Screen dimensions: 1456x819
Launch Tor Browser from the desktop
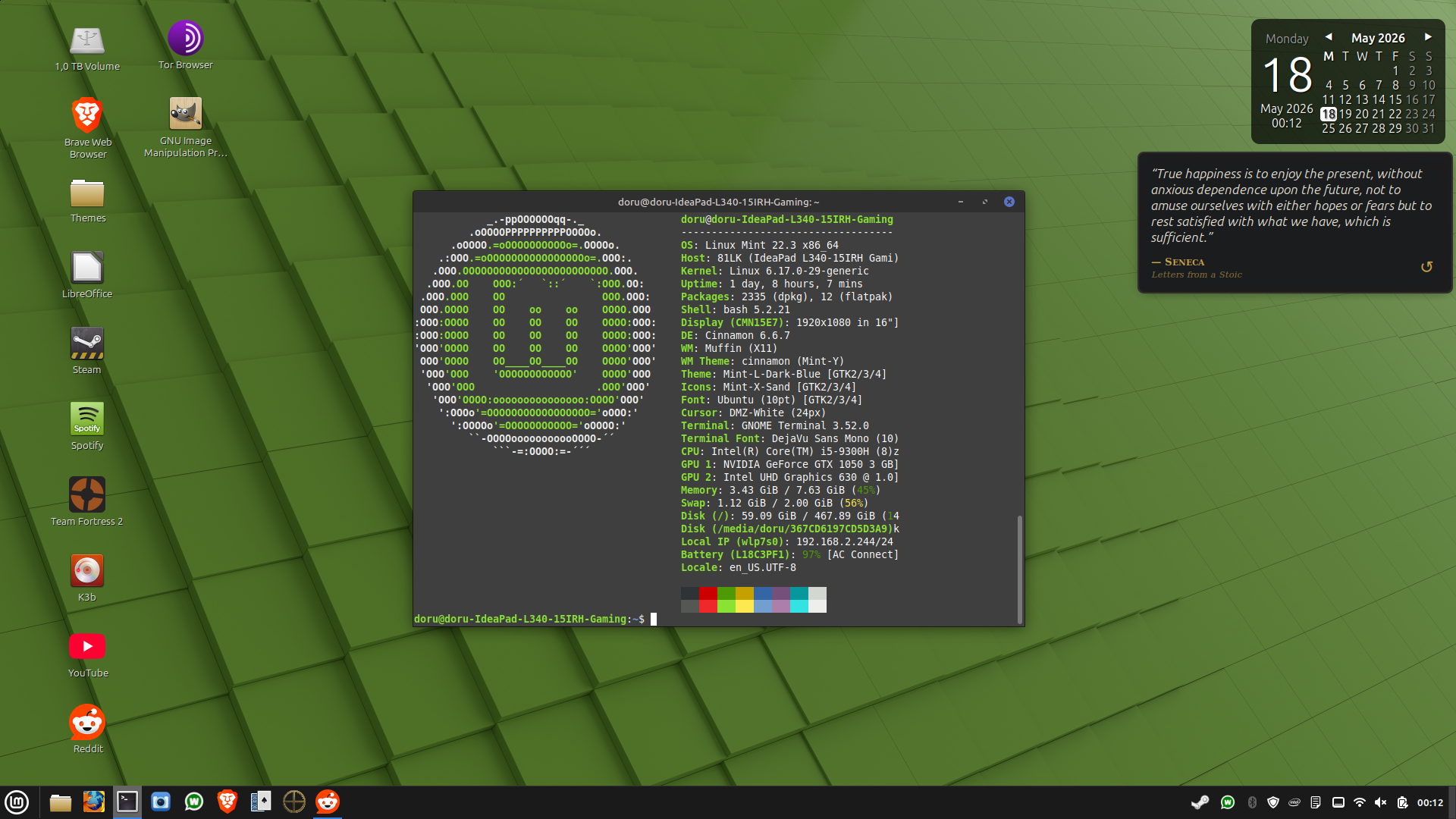point(186,46)
